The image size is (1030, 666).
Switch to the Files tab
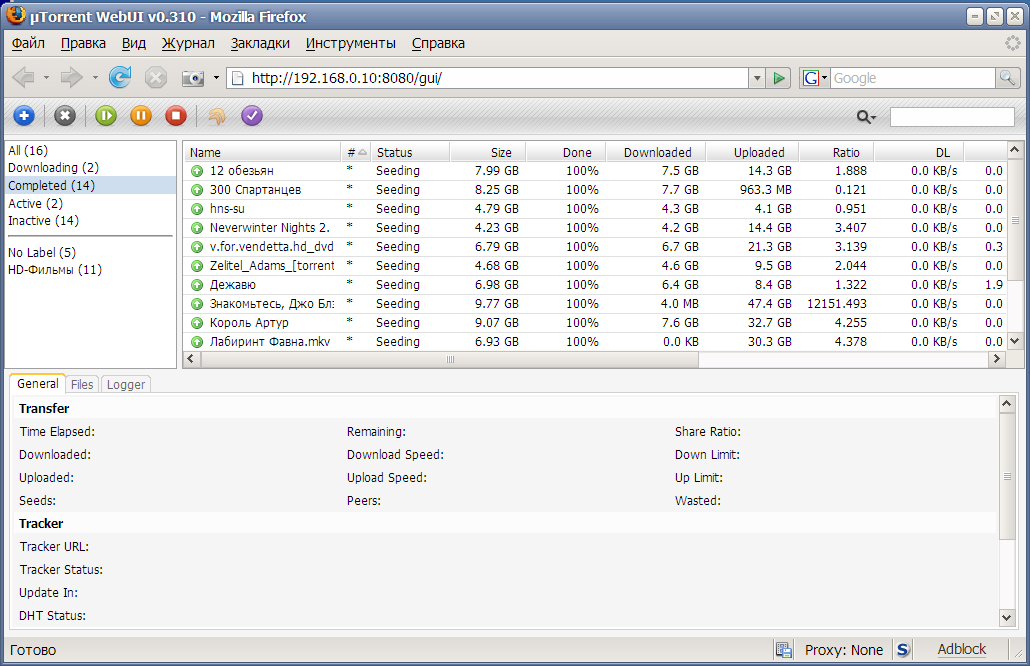[x=82, y=384]
